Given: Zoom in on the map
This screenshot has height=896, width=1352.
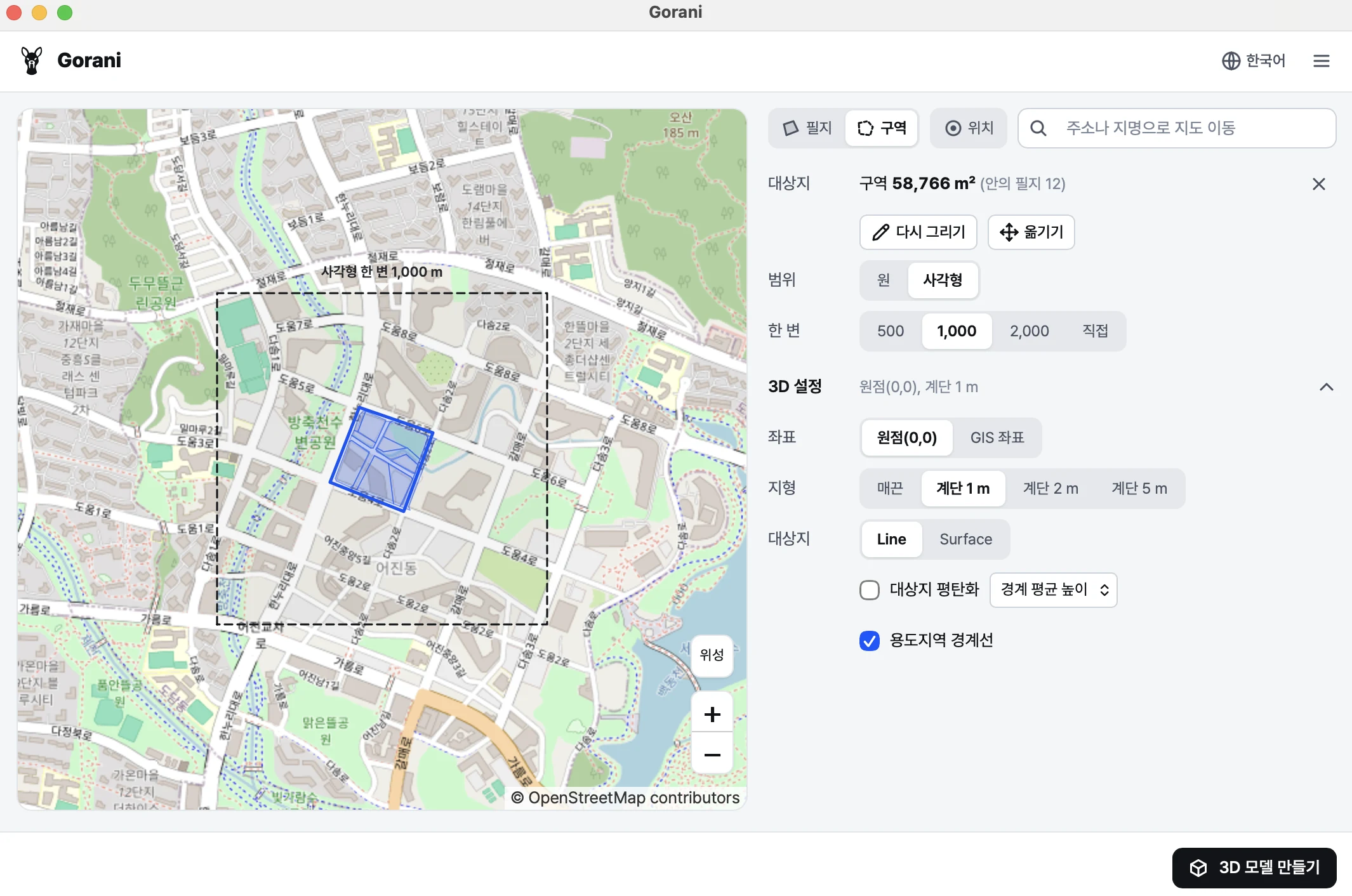Looking at the screenshot, I should pyautogui.click(x=712, y=715).
